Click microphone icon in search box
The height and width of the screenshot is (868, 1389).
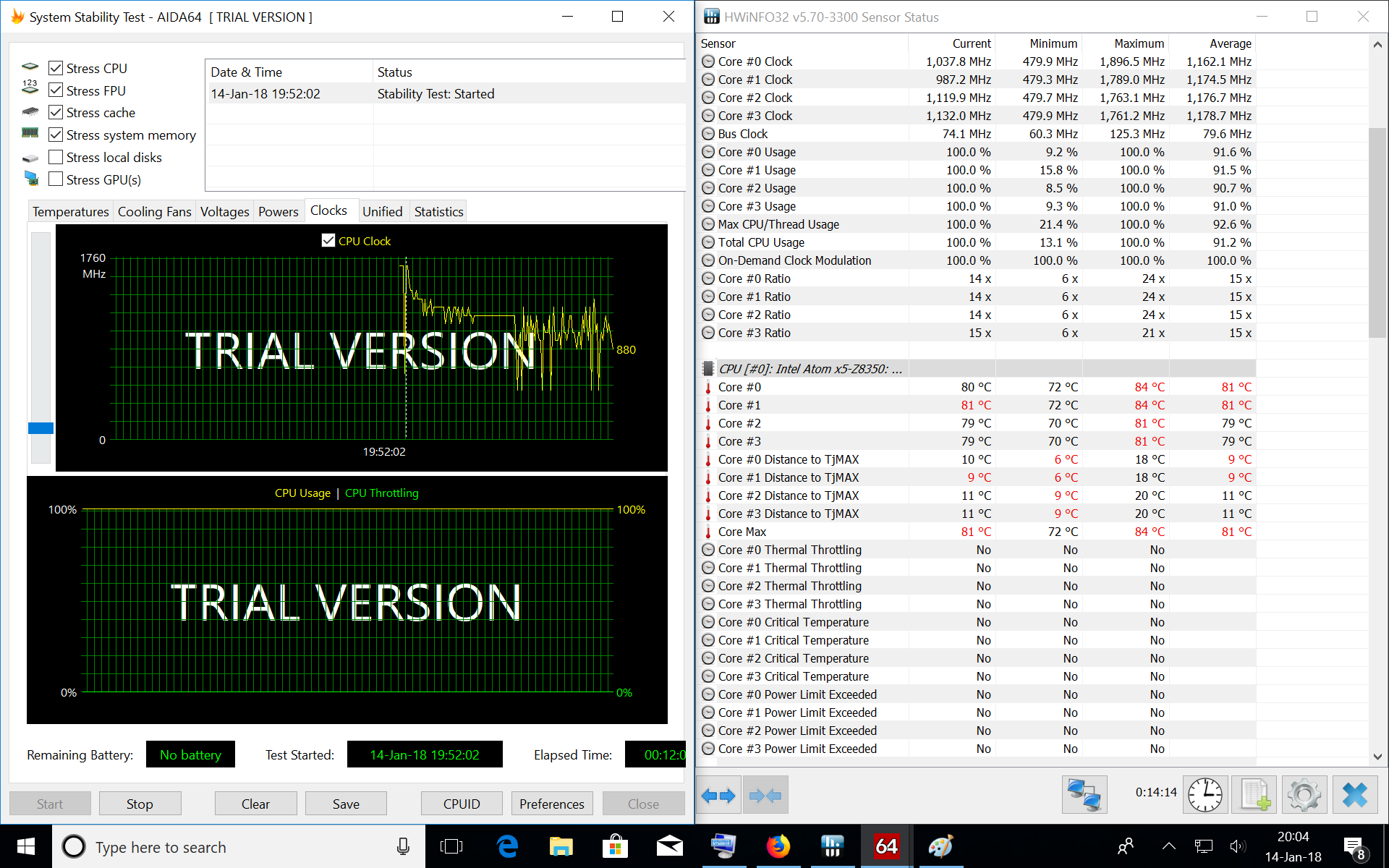point(403,846)
